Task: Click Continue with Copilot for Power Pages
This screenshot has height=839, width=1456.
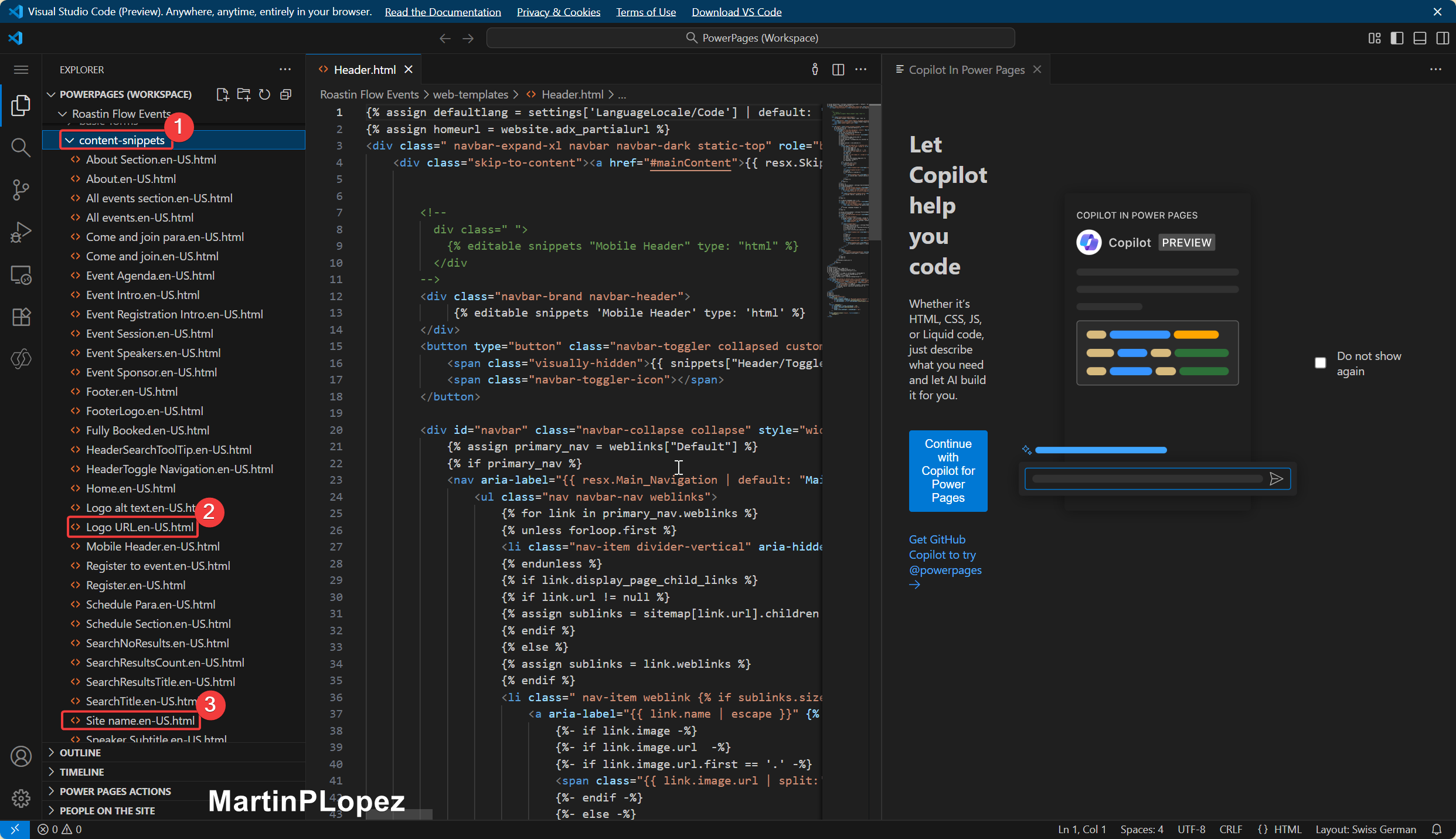Action: click(x=948, y=471)
